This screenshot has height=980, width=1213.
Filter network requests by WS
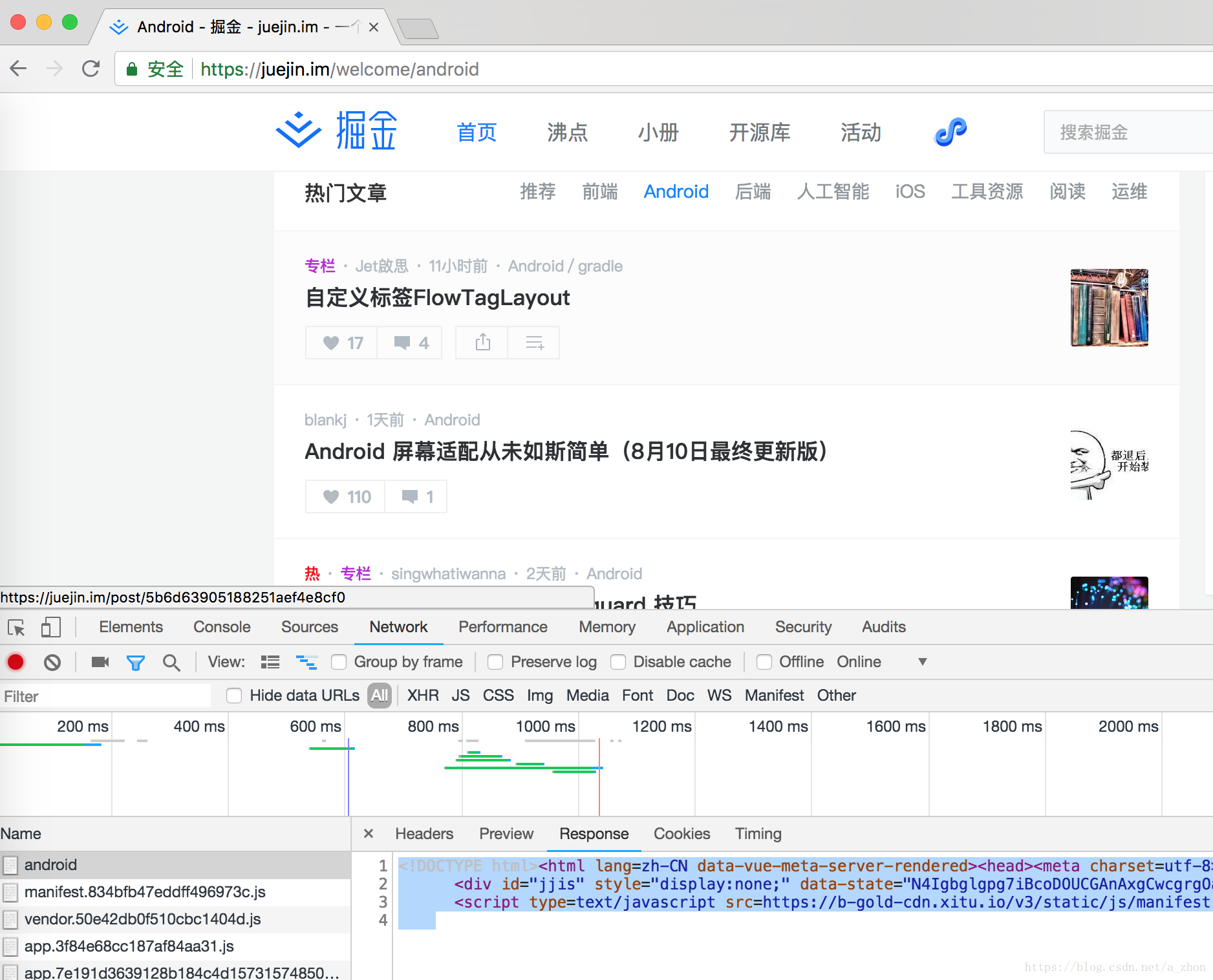pos(719,696)
